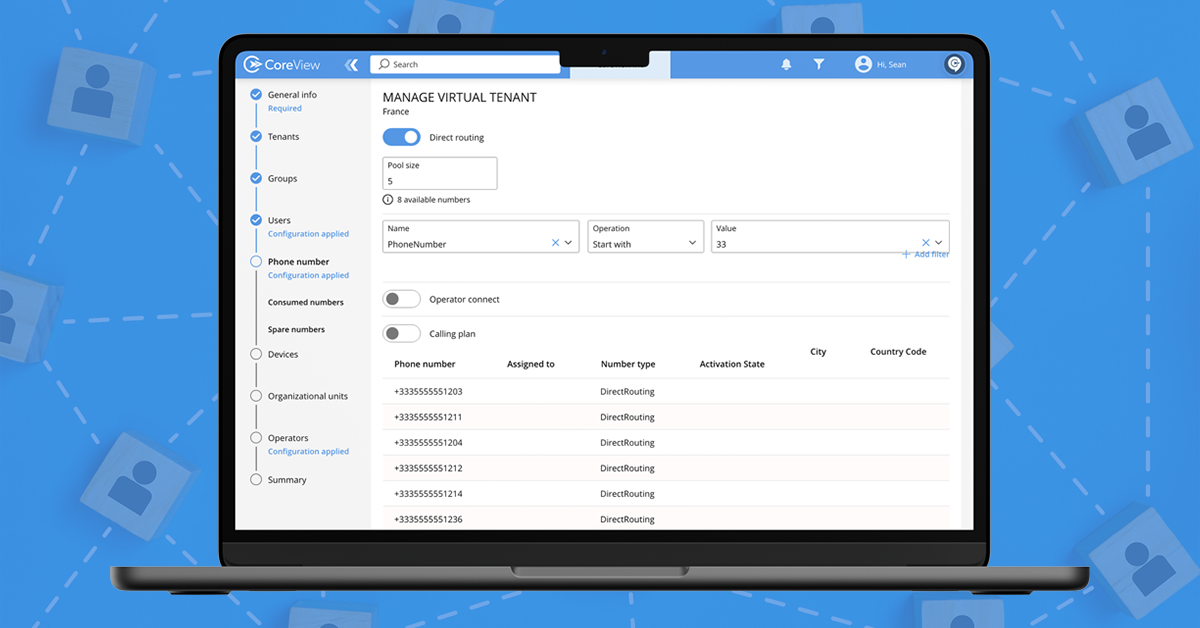Enable Calling plan

[x=401, y=331]
